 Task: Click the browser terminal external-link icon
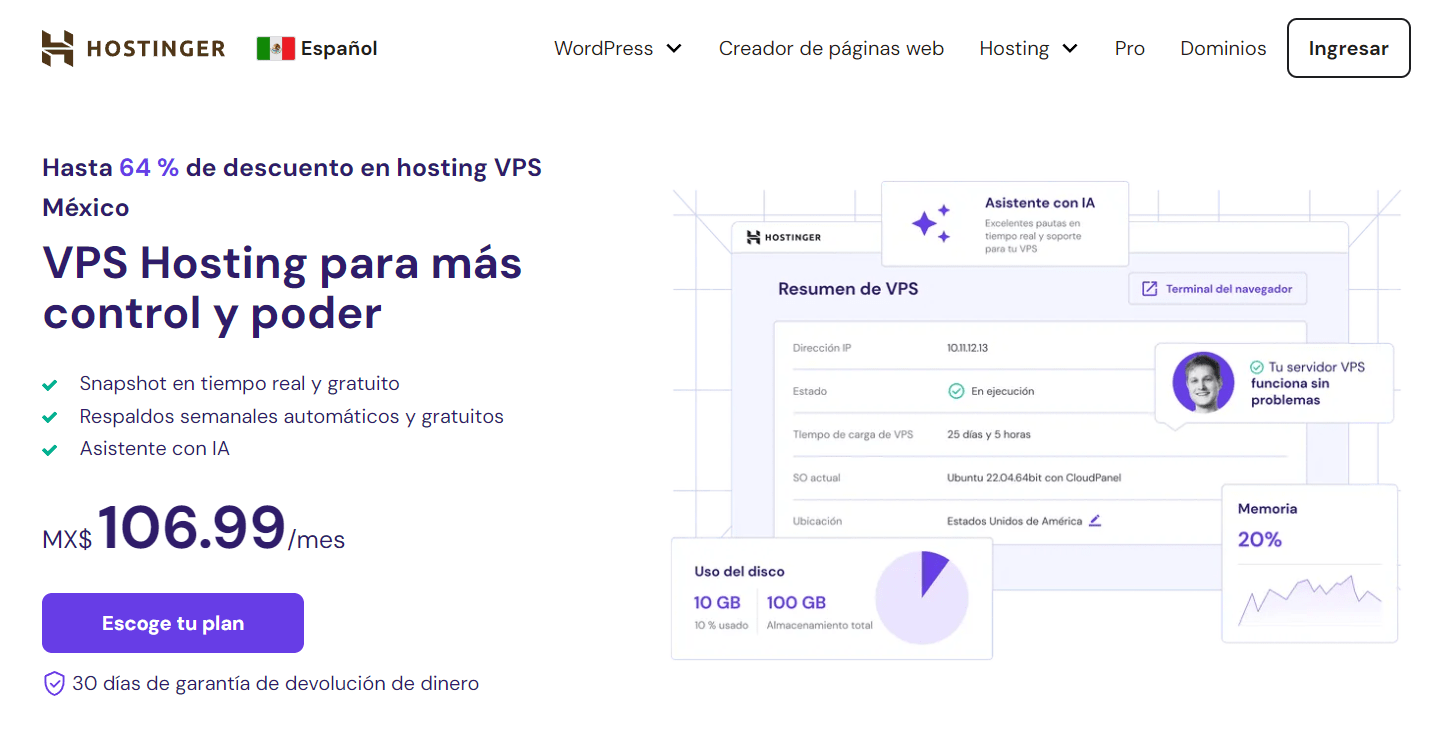click(1149, 289)
